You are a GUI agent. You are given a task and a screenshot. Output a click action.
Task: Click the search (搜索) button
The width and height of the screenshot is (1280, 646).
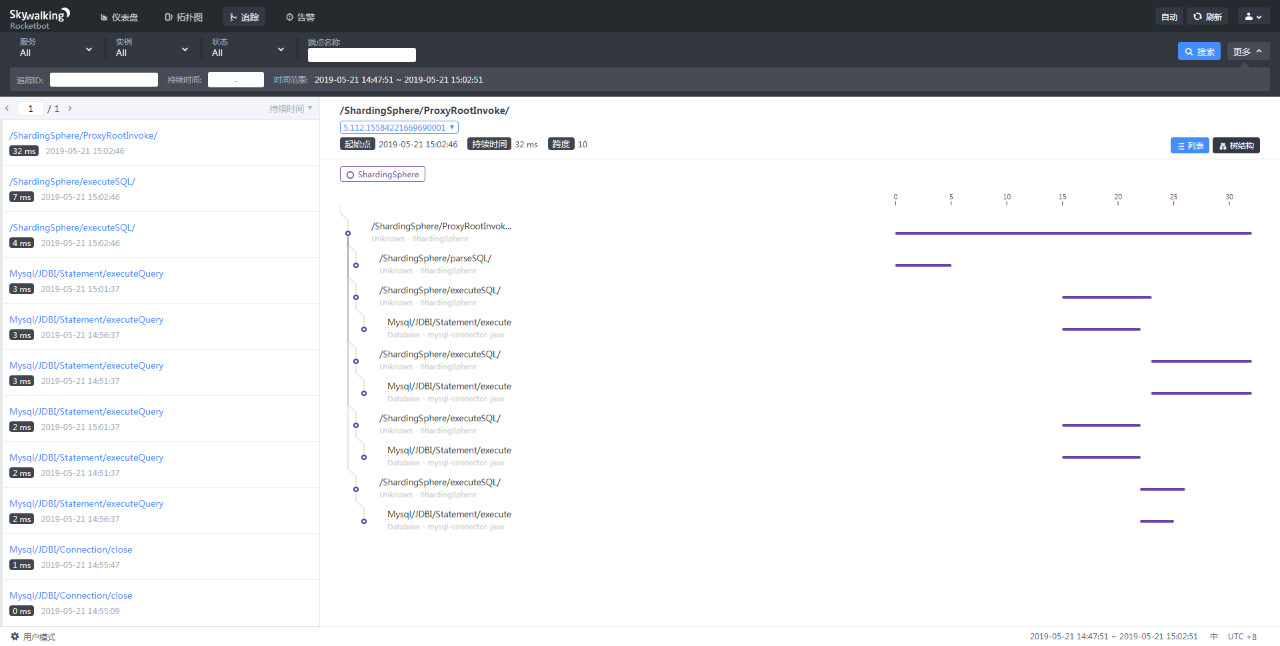pos(1199,51)
